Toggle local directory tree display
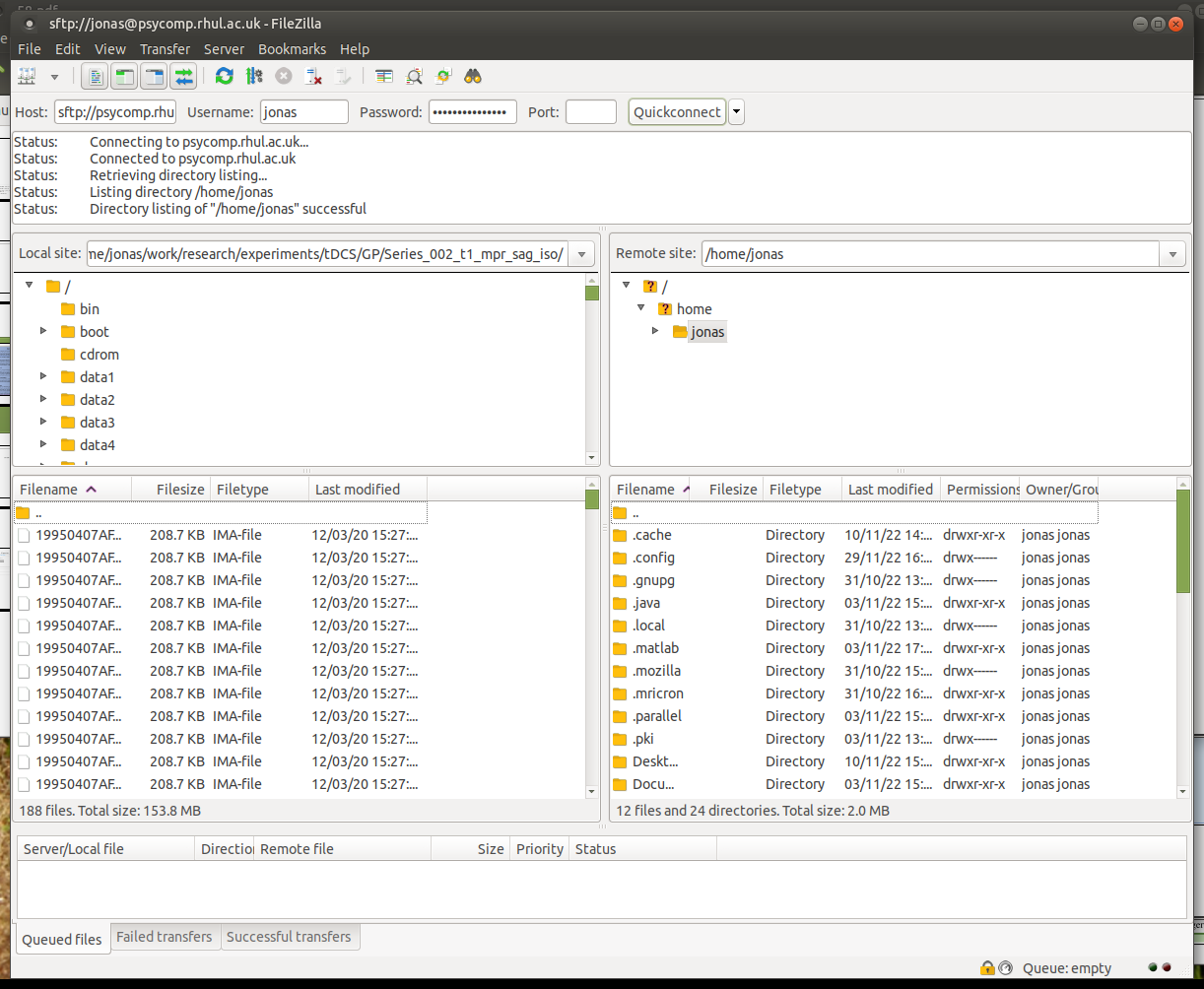Image resolution: width=1204 pixels, height=989 pixels. [124, 76]
